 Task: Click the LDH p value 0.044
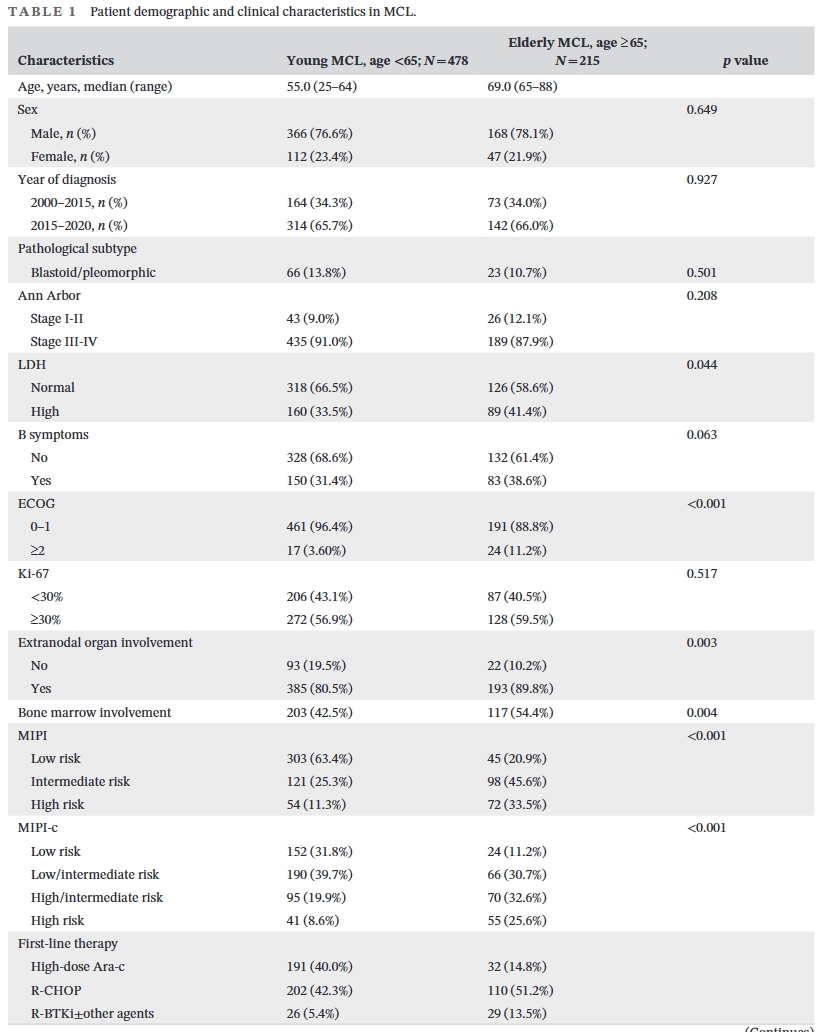[x=702, y=365]
